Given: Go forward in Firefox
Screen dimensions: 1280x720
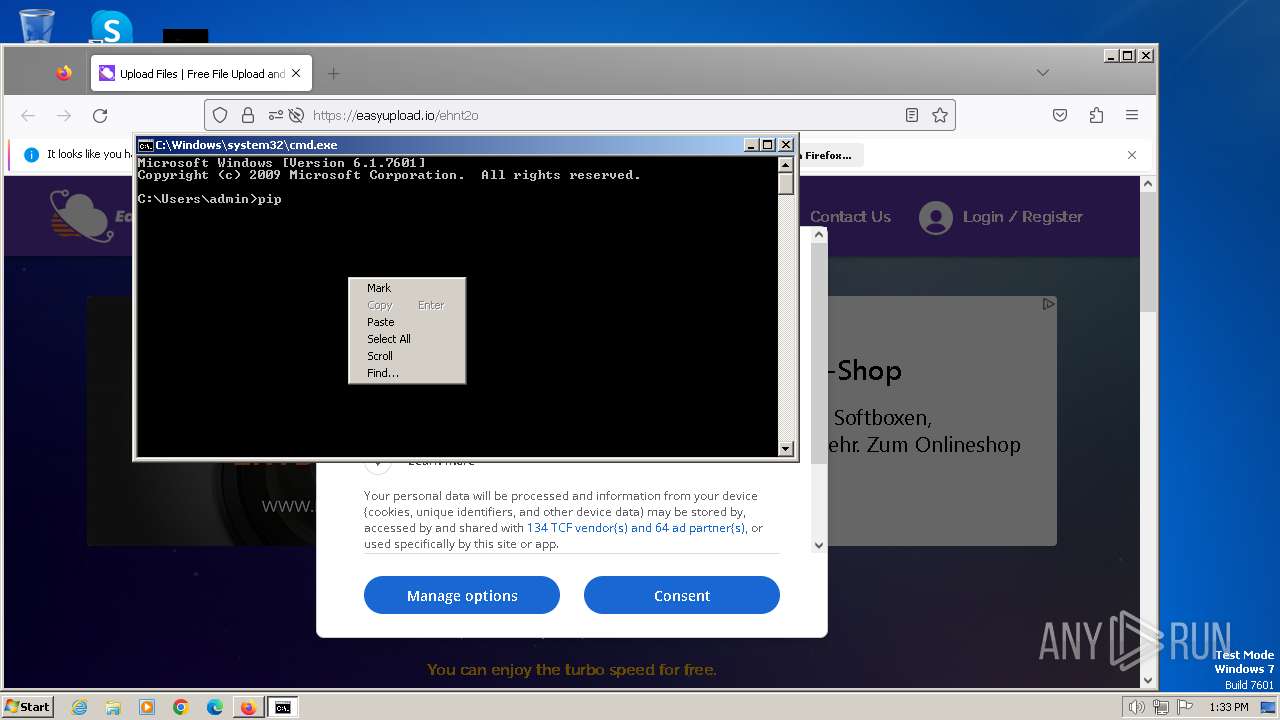Looking at the screenshot, I should pyautogui.click(x=64, y=115).
